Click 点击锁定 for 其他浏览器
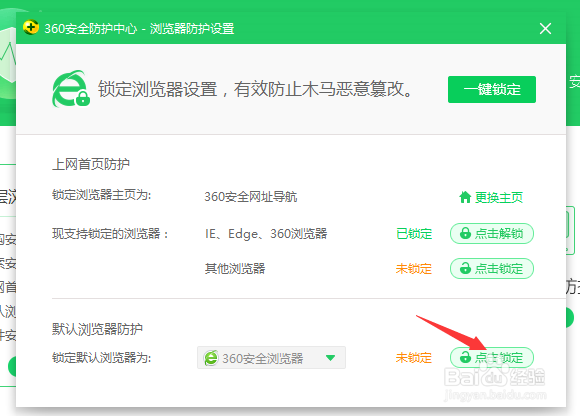This screenshot has width=580, height=416. click(492, 268)
